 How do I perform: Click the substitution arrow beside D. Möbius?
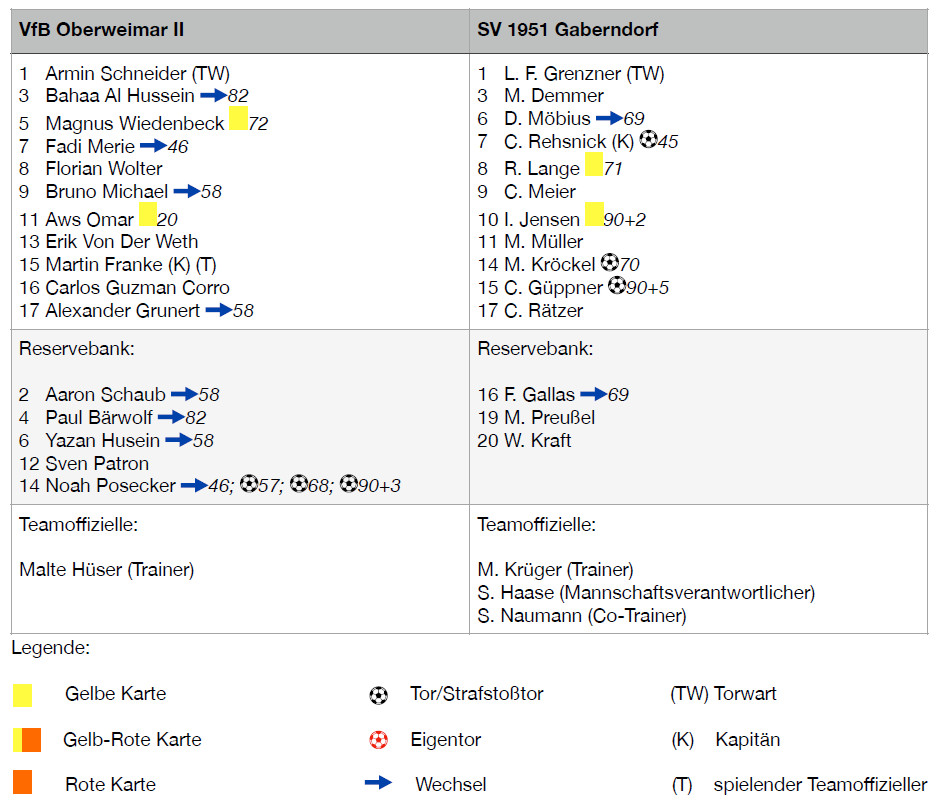609,118
